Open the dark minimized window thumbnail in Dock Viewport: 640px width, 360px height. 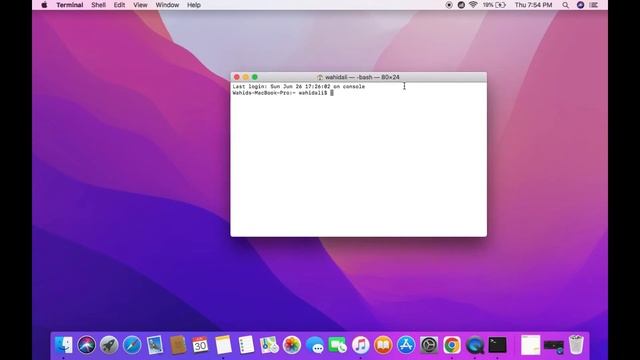pos(553,346)
